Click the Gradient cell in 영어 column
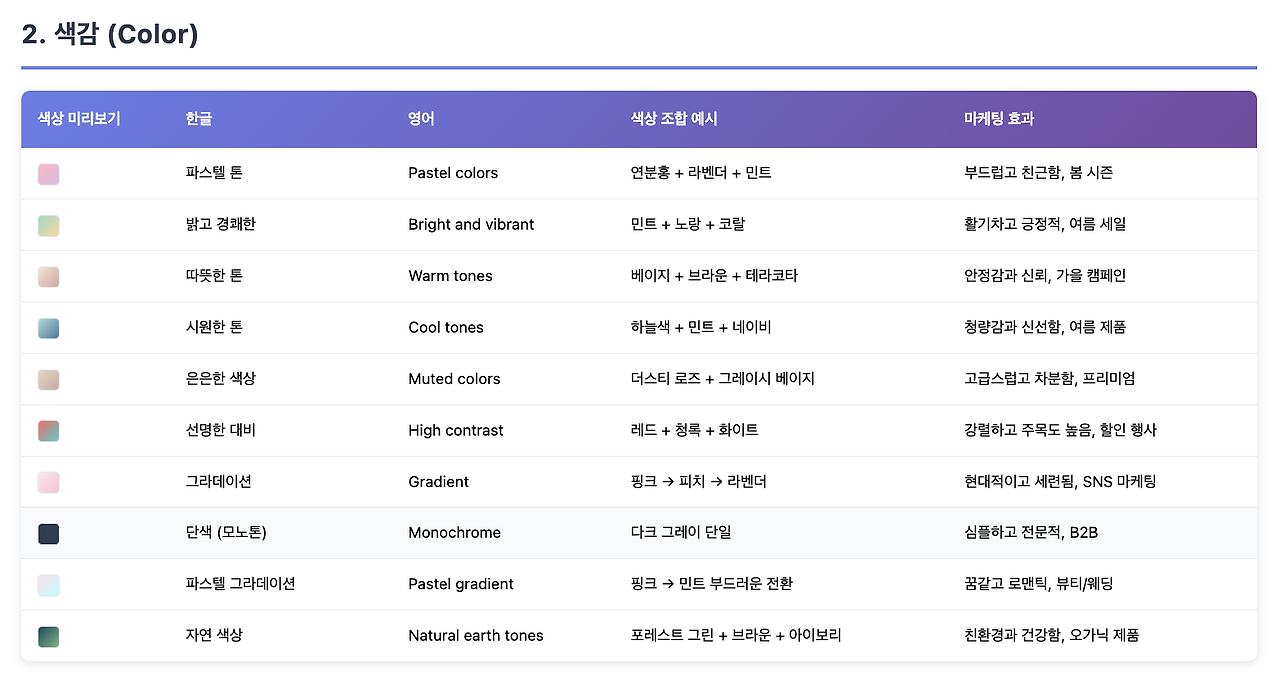Screen dimensions: 1280x693 [438, 481]
